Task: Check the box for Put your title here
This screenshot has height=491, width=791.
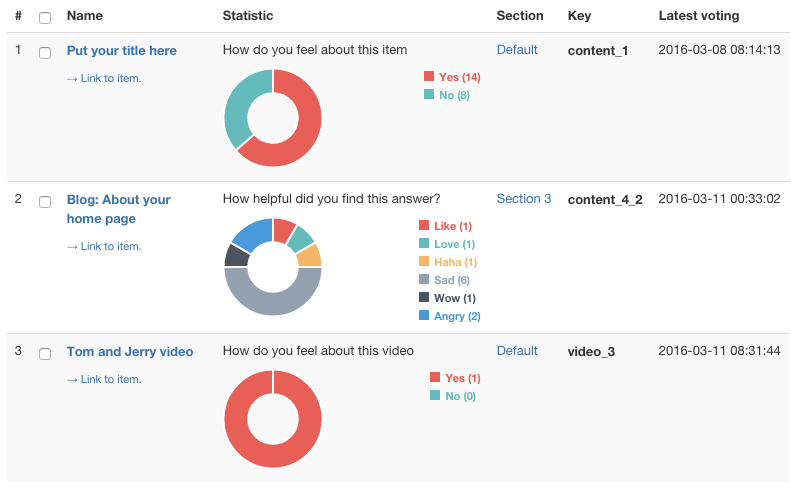Action: coord(45,52)
